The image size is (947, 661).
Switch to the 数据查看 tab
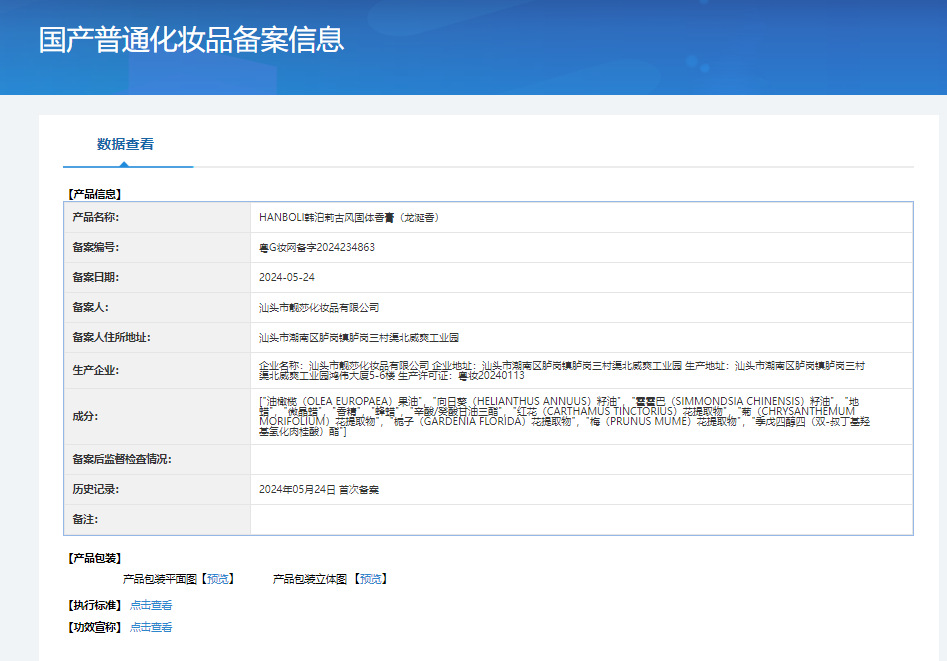click(125, 144)
